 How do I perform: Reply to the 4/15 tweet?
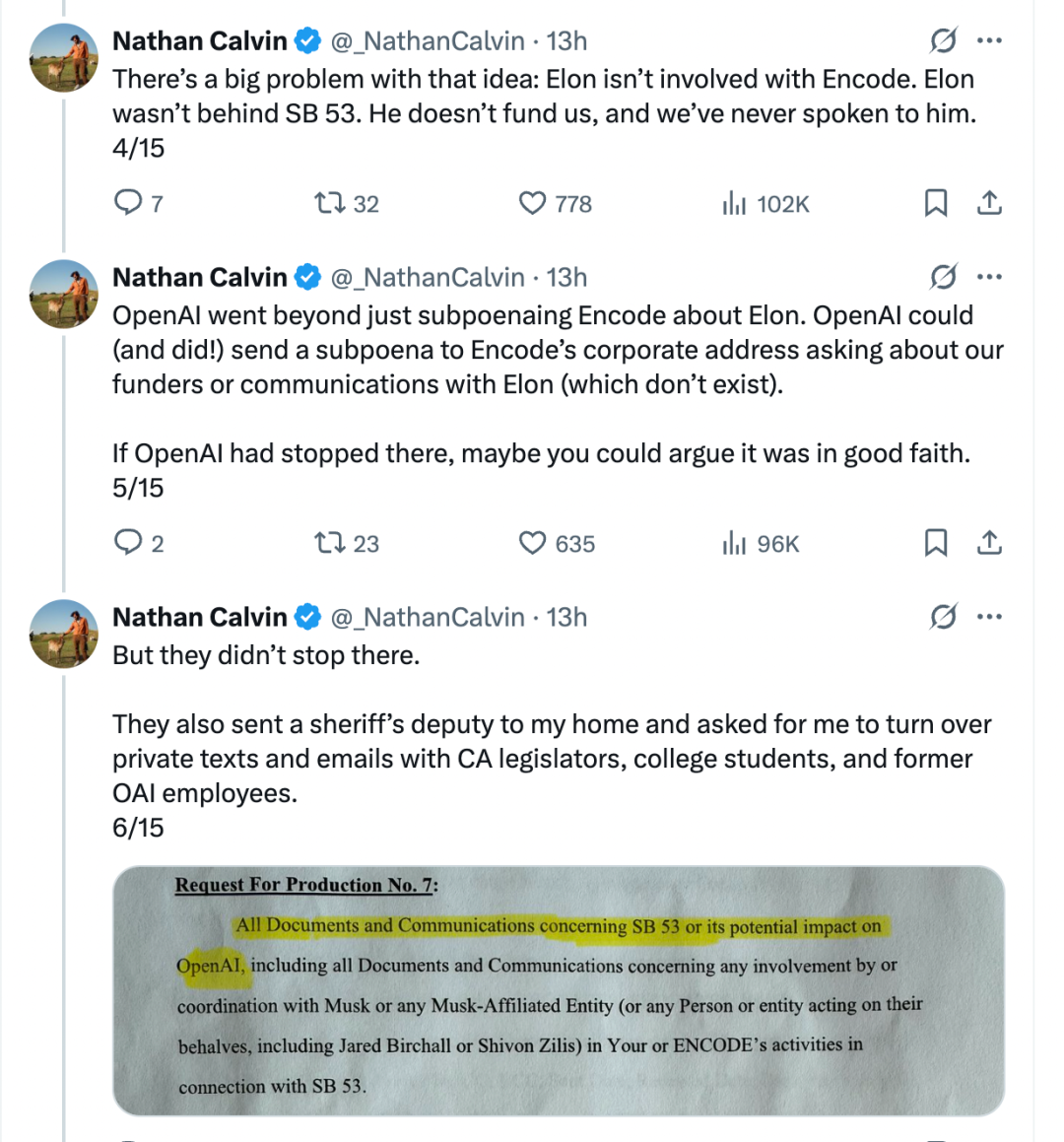129,203
